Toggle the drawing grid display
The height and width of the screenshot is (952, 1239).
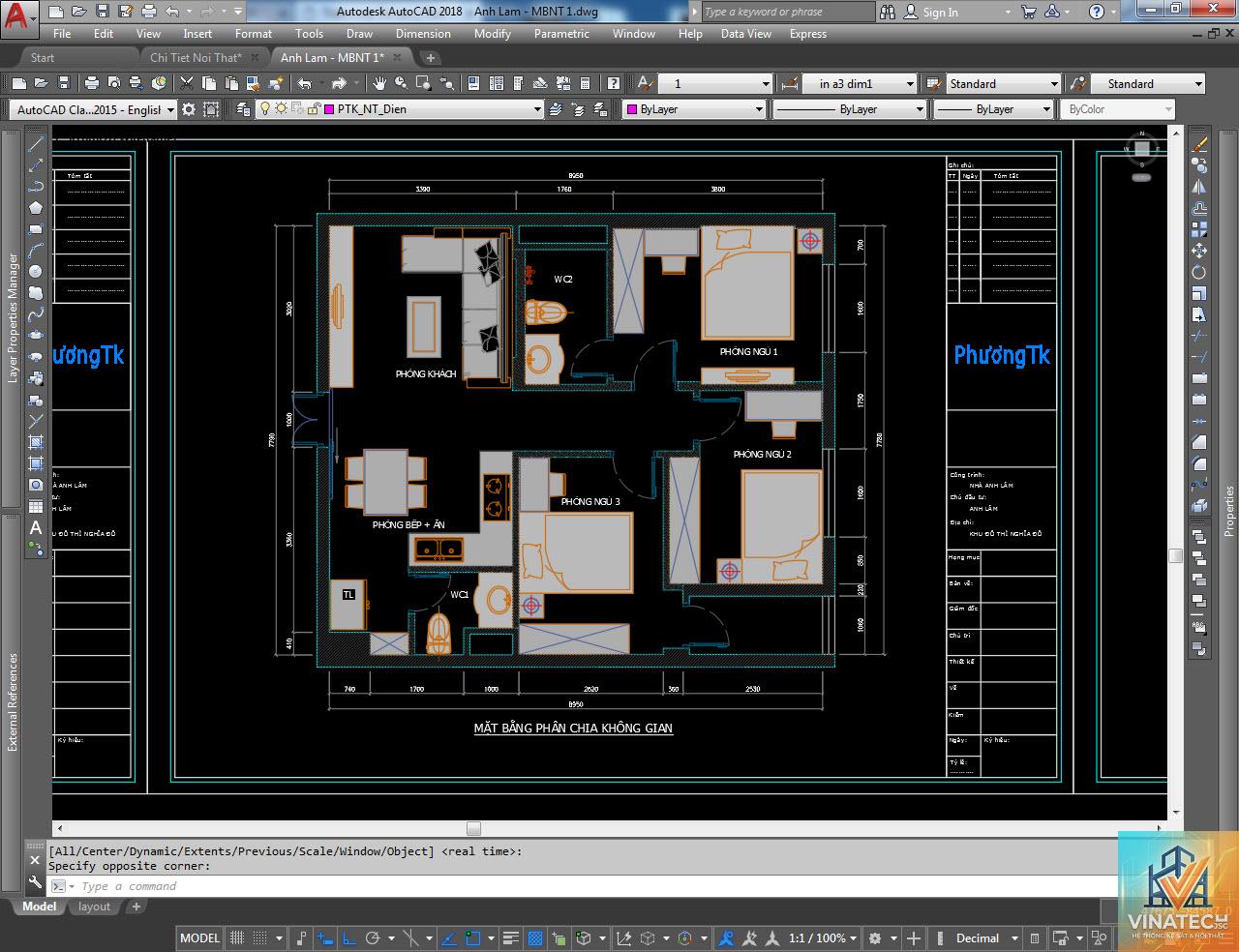236,937
